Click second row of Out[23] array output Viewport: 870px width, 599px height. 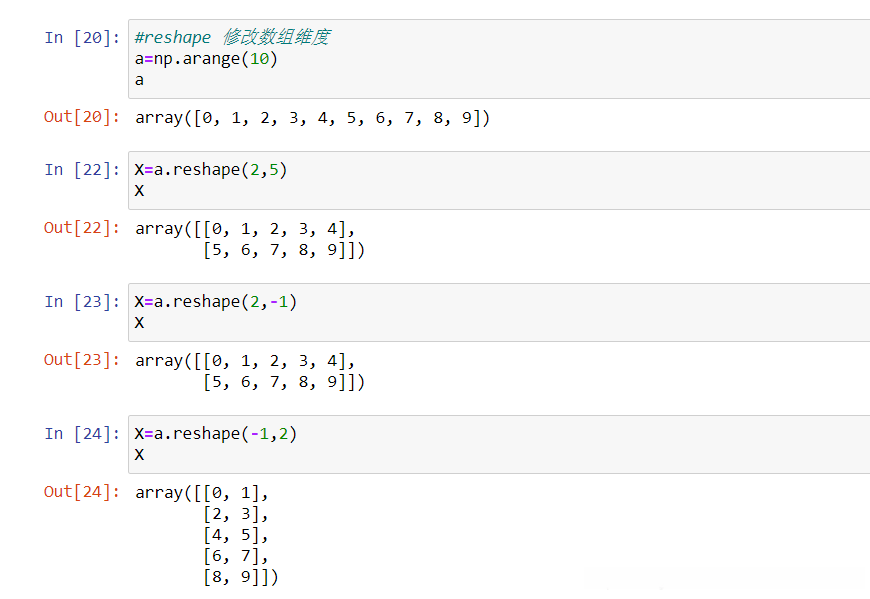283,382
